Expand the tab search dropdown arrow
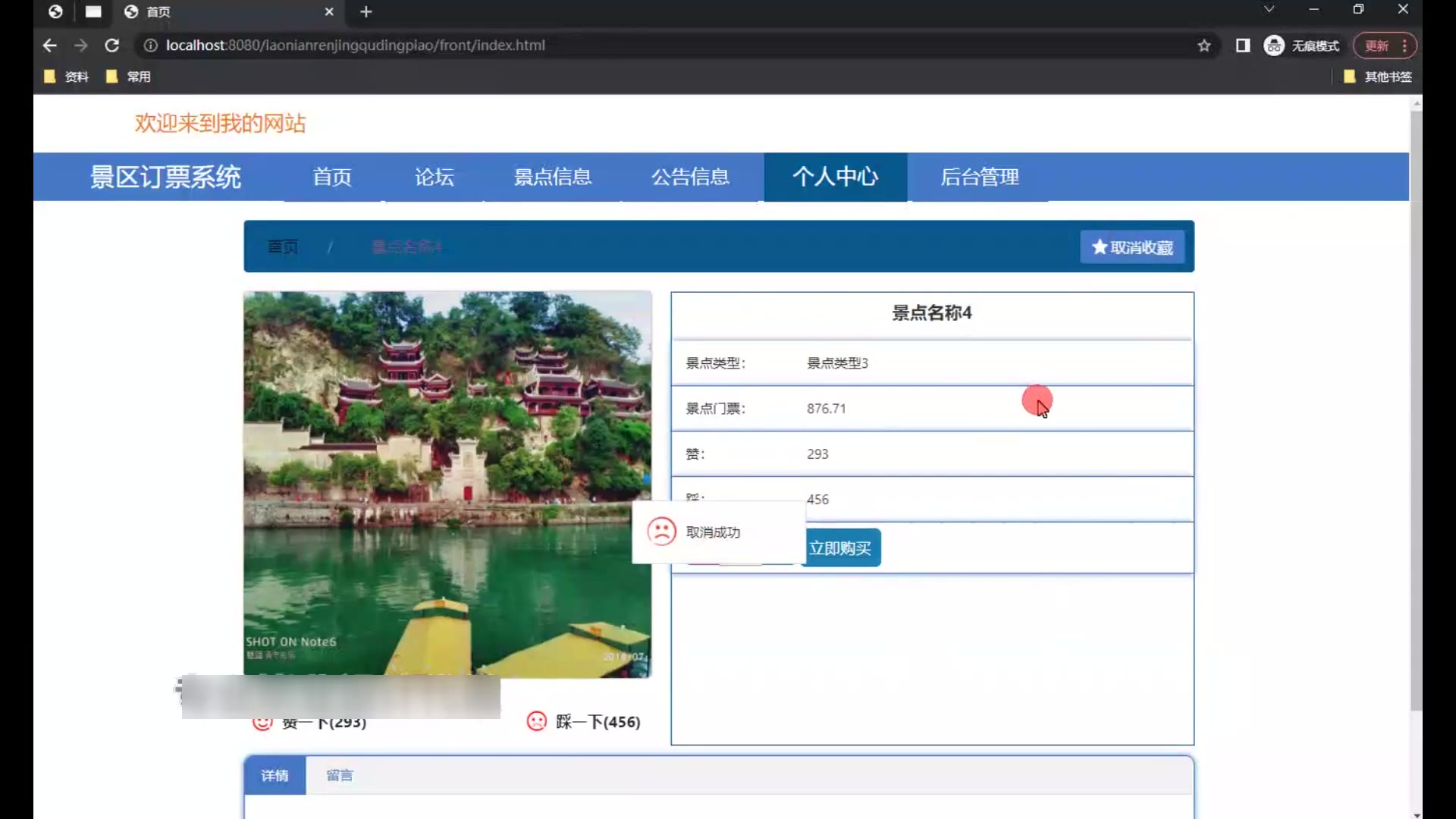The width and height of the screenshot is (1456, 819). 1269,9
